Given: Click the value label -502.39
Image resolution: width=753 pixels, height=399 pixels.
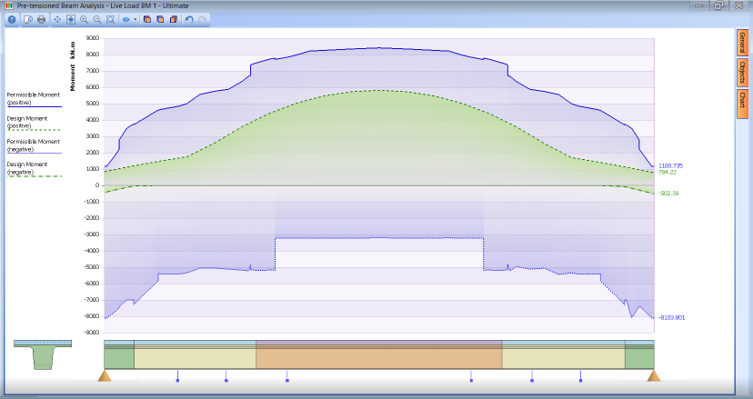Looking at the screenshot, I should 668,193.
